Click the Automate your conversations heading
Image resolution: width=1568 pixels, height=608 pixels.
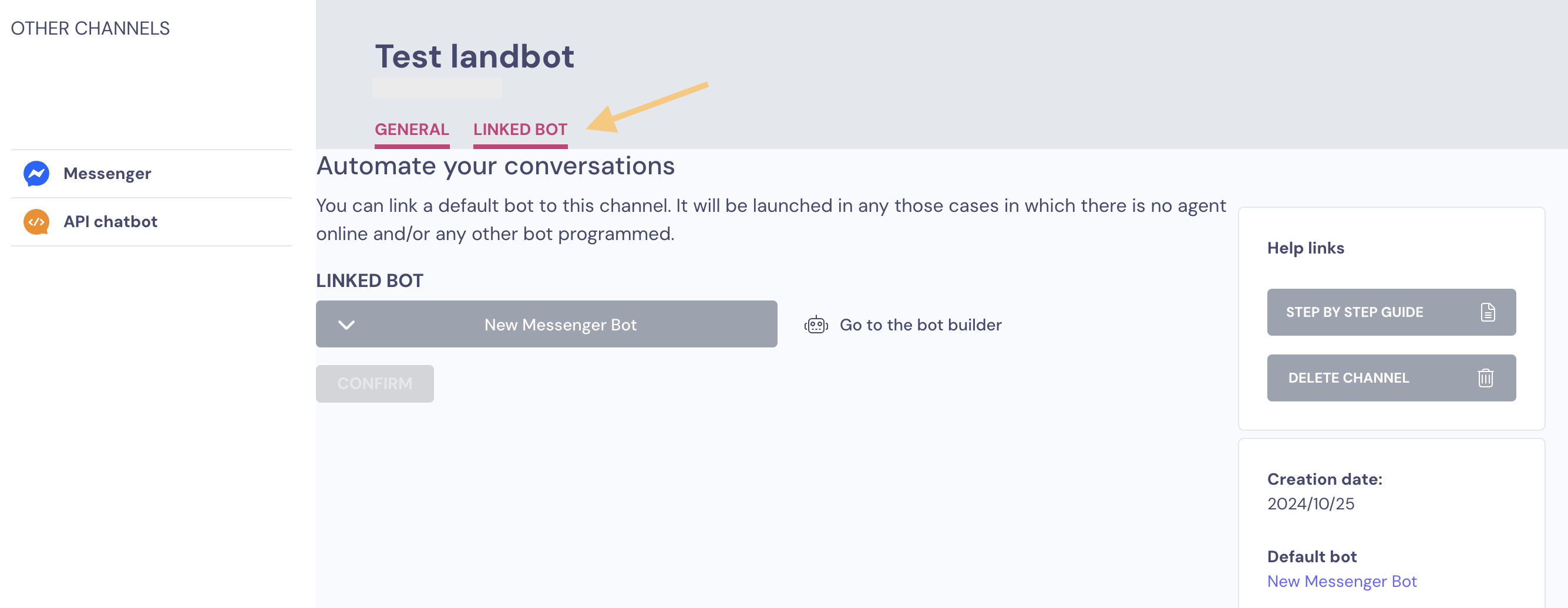pyautogui.click(x=495, y=165)
